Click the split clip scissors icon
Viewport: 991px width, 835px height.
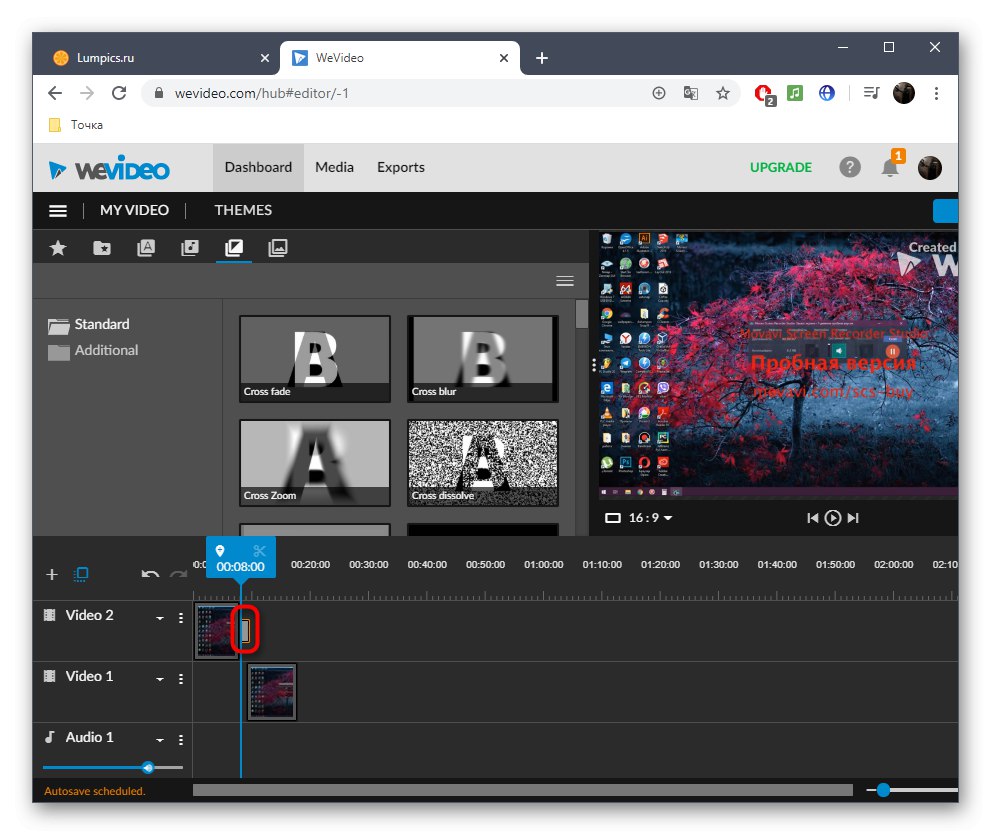point(259,549)
